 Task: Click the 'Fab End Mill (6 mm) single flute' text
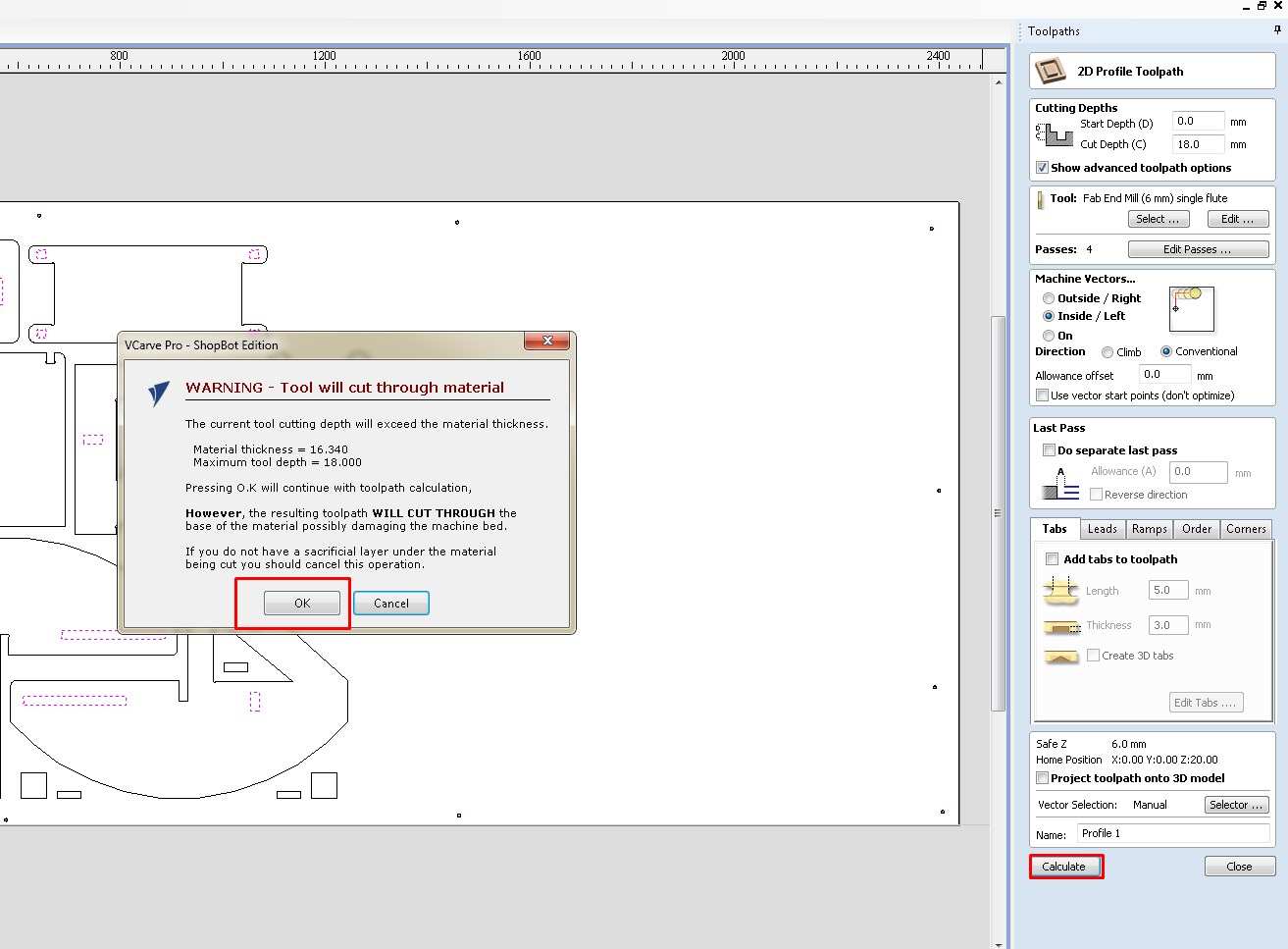[1155, 198]
